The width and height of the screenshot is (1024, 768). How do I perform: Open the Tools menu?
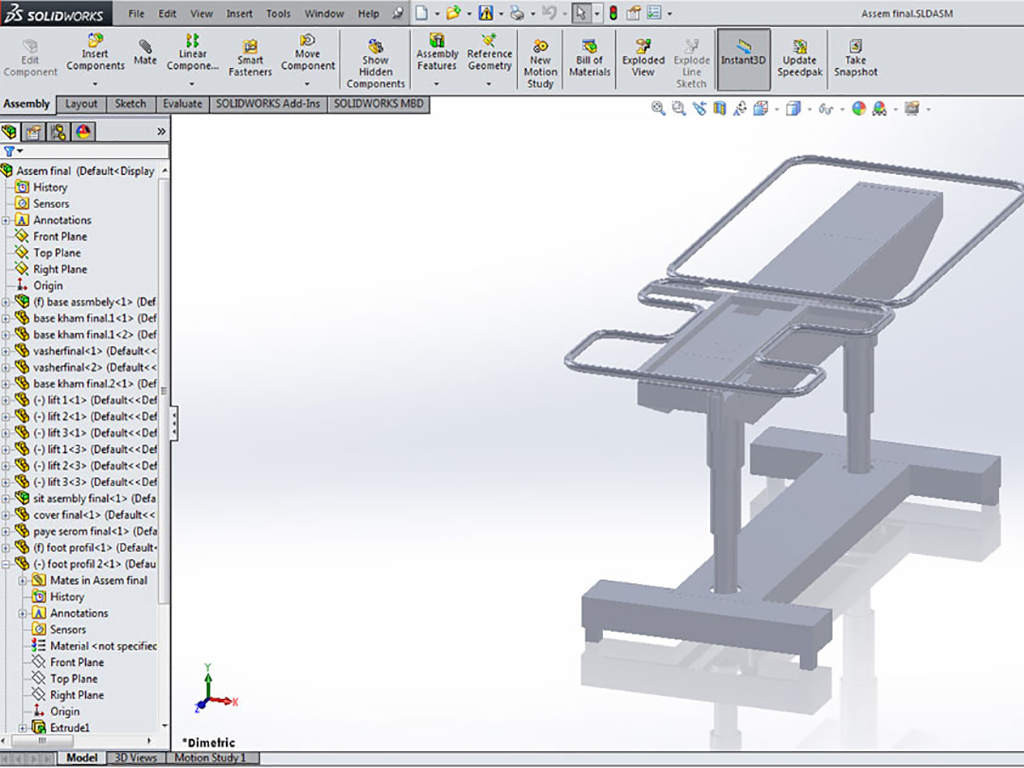(x=278, y=14)
